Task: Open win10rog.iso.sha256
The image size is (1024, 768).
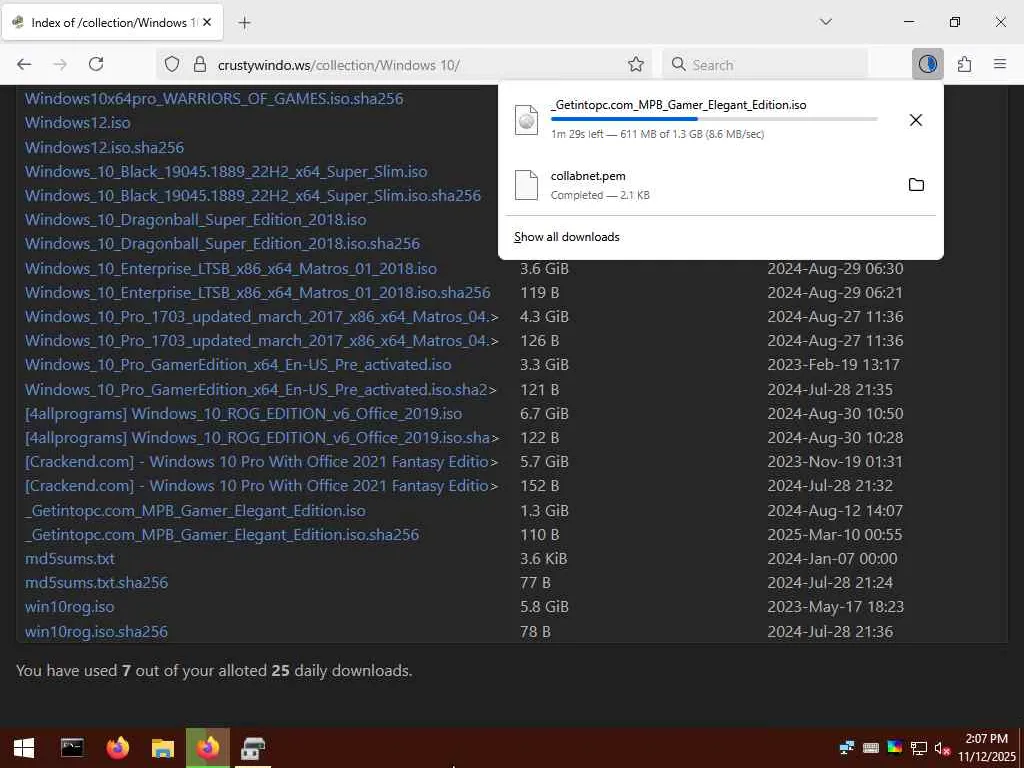Action: [x=96, y=632]
